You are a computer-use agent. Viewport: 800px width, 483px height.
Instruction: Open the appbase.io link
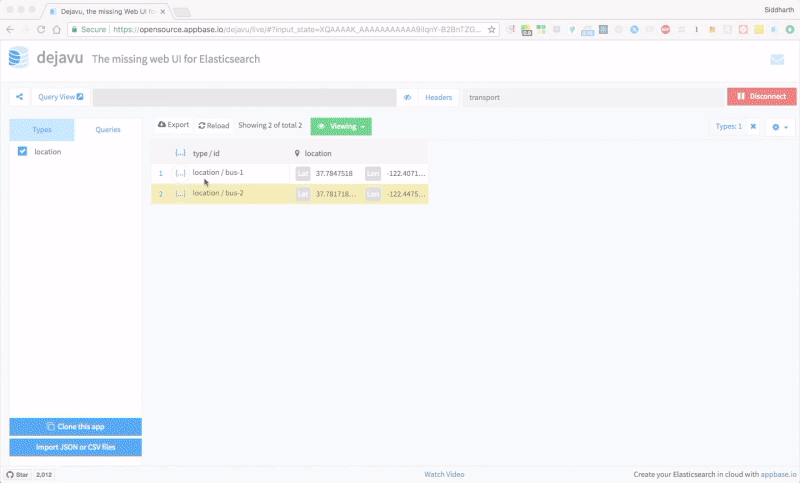[778, 474]
